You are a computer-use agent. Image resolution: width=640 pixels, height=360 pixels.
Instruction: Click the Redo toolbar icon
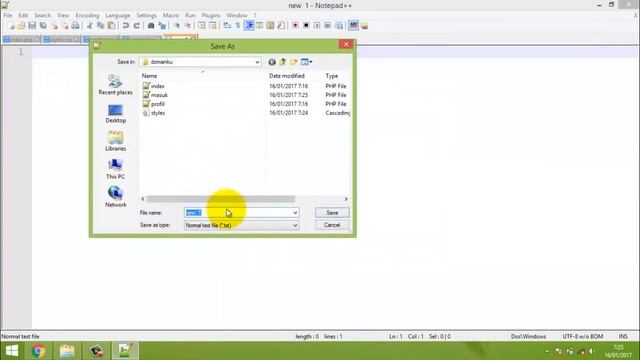click(137, 26)
